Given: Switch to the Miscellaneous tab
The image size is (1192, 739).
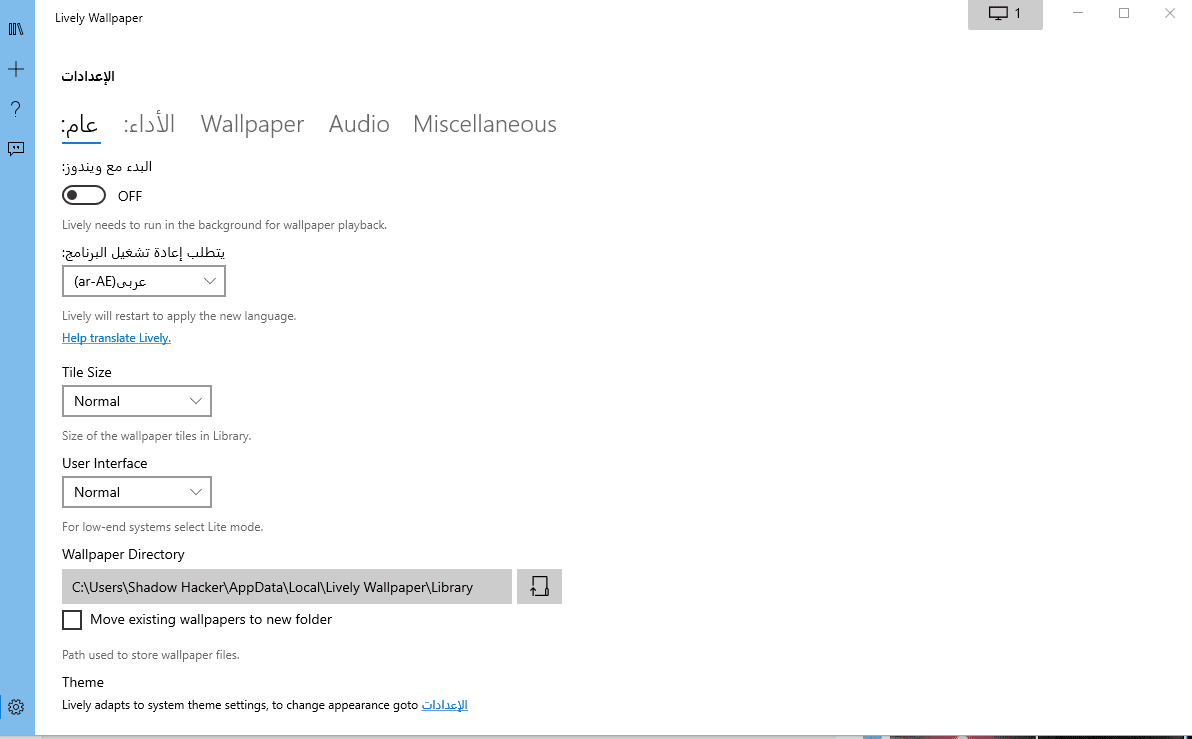Looking at the screenshot, I should [485, 124].
